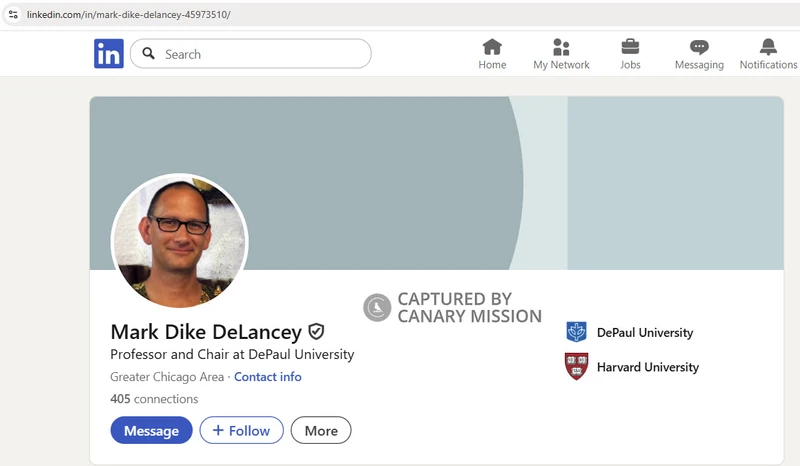Open Messaging from the top bar
The width and height of the screenshot is (800, 466).
pyautogui.click(x=699, y=54)
